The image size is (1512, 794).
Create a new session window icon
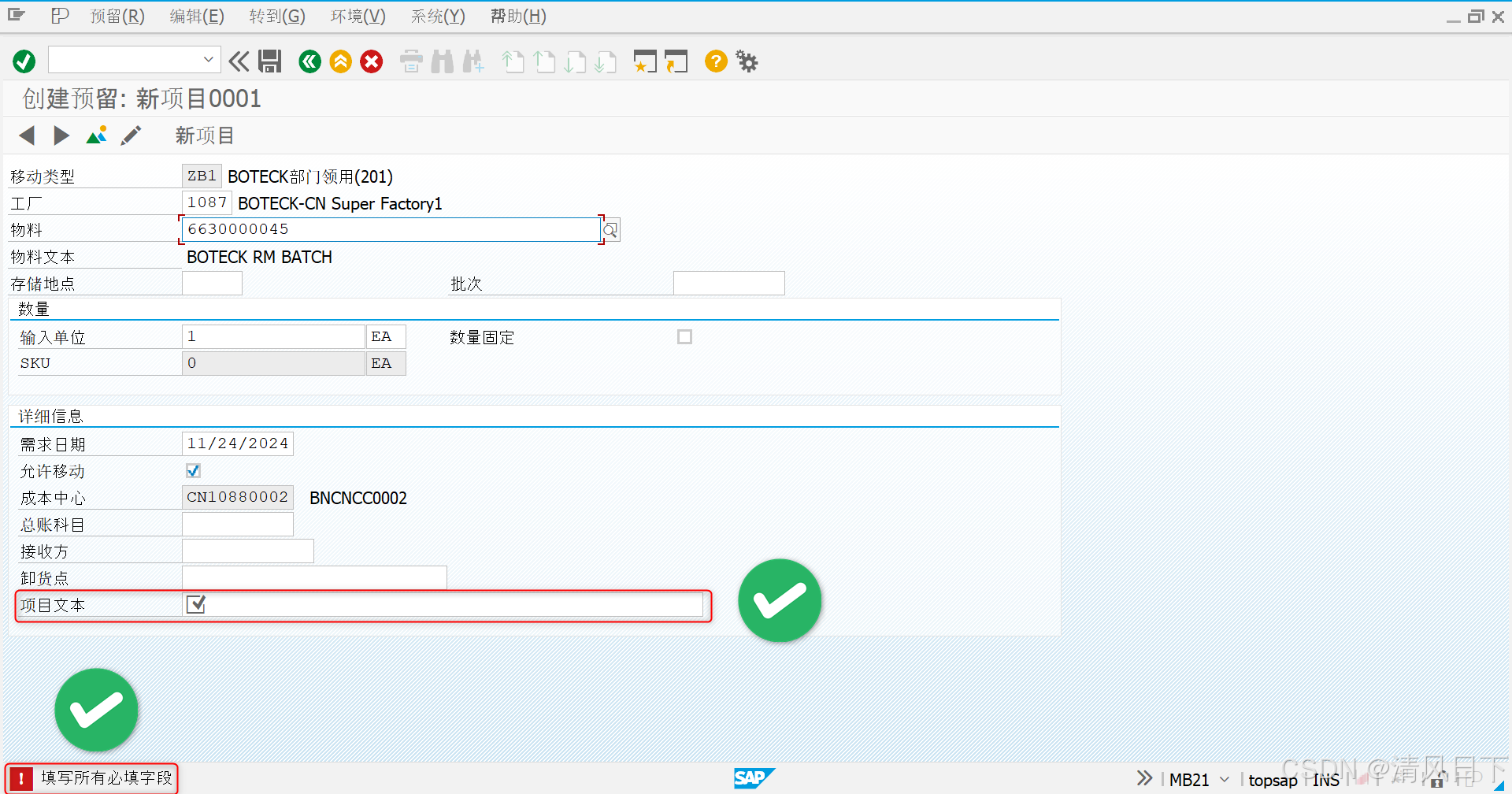tap(645, 61)
